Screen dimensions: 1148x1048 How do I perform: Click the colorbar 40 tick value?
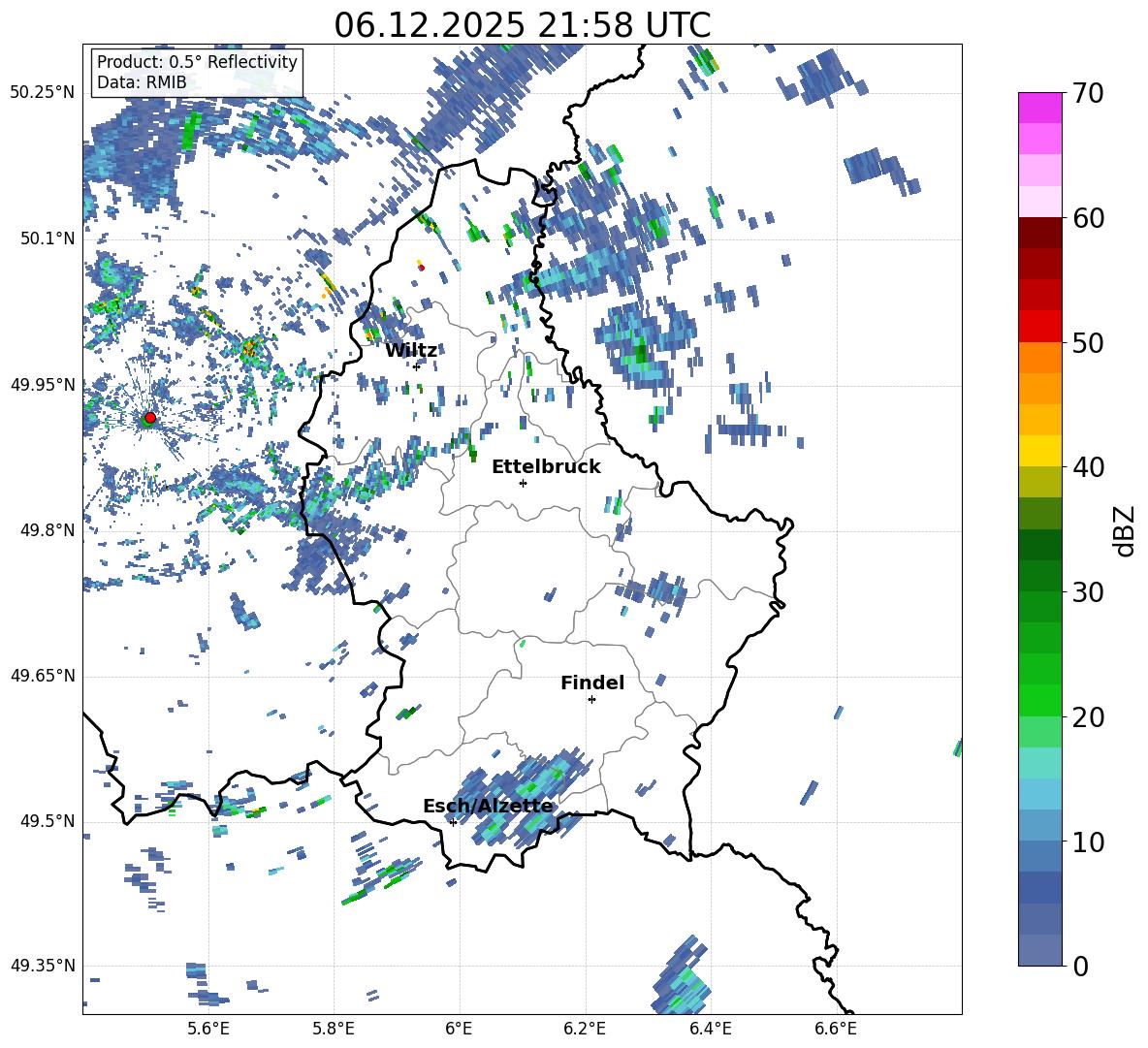1088,467
